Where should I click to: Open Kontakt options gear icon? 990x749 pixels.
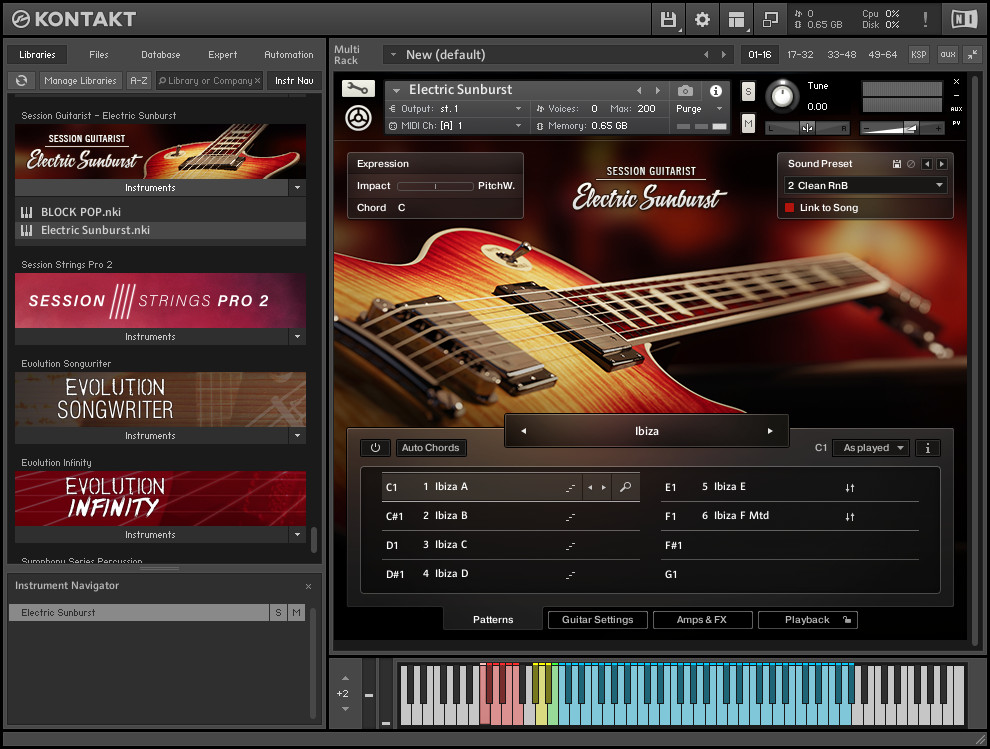[x=702, y=20]
